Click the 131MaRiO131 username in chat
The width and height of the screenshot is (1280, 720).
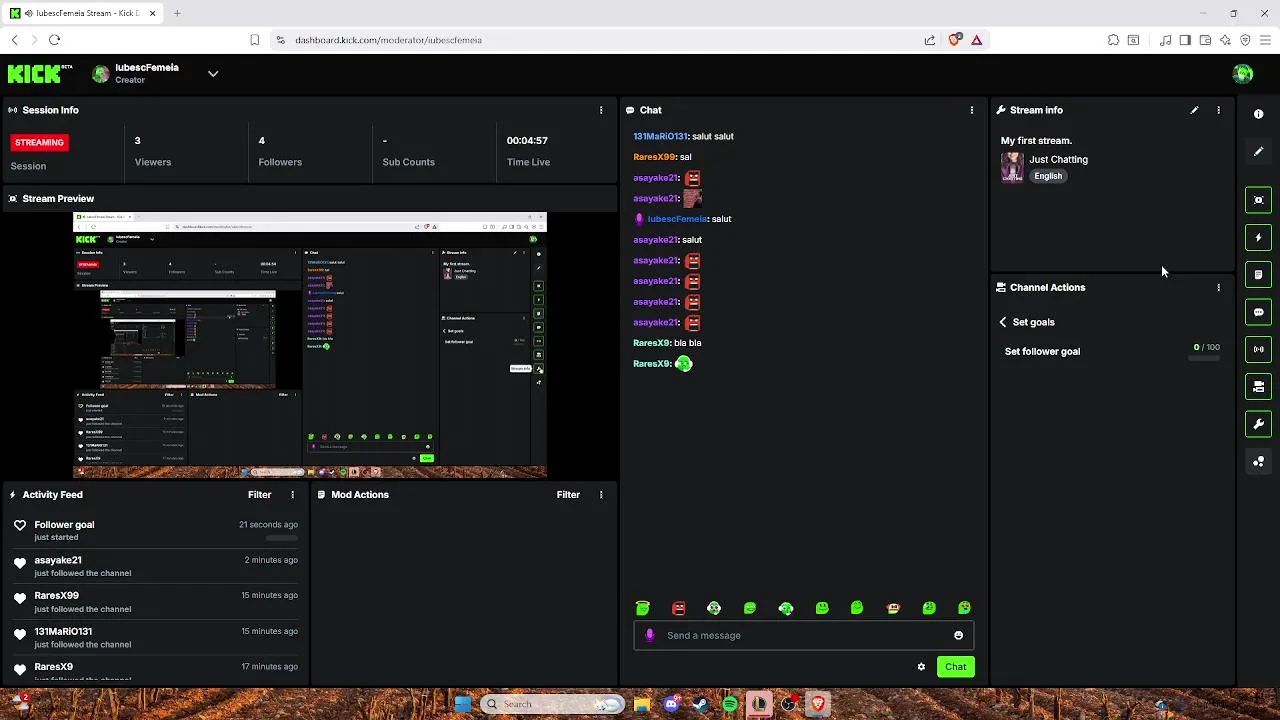pos(660,136)
